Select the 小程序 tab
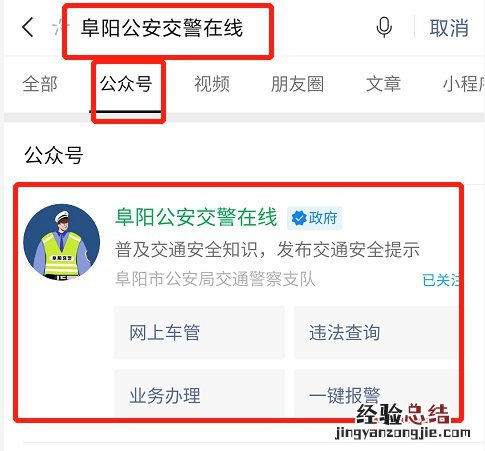 pos(464,84)
